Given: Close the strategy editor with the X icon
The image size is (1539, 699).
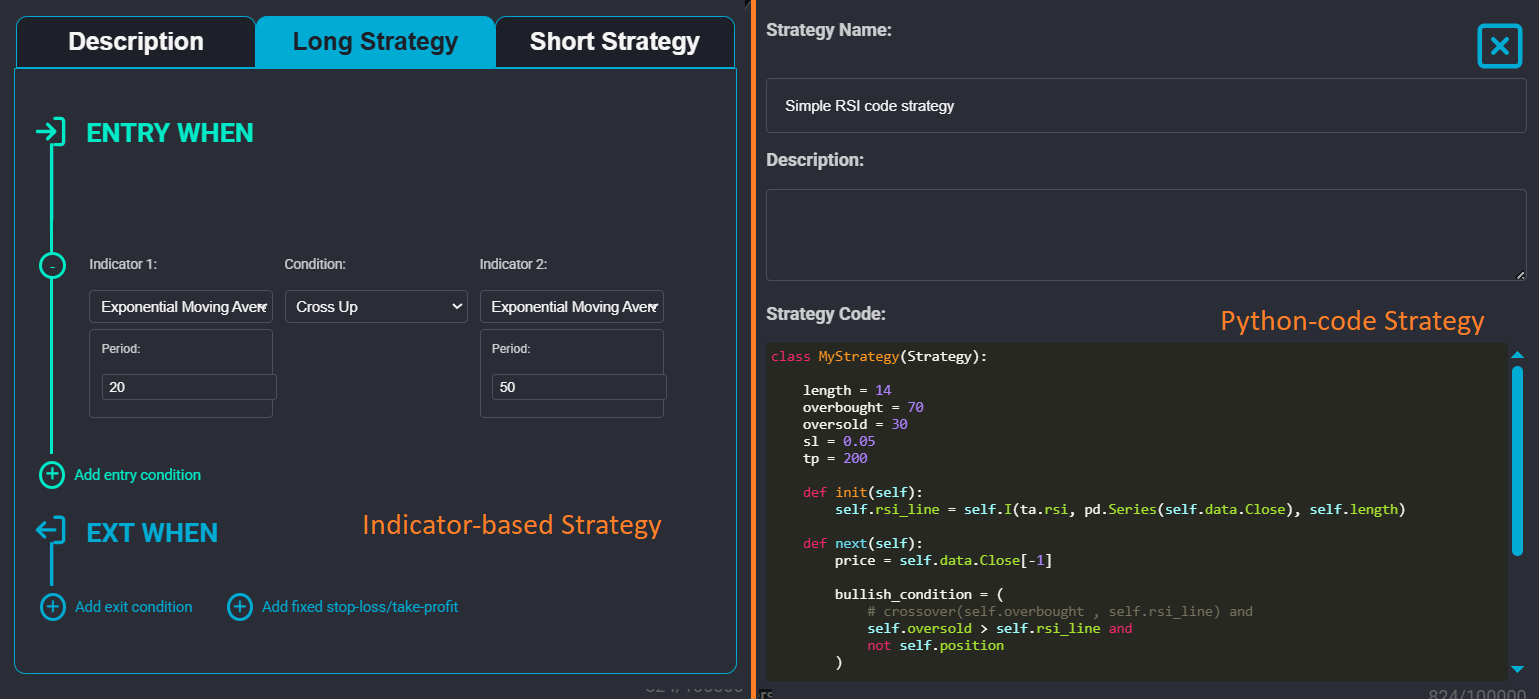Looking at the screenshot, I should (1499, 46).
